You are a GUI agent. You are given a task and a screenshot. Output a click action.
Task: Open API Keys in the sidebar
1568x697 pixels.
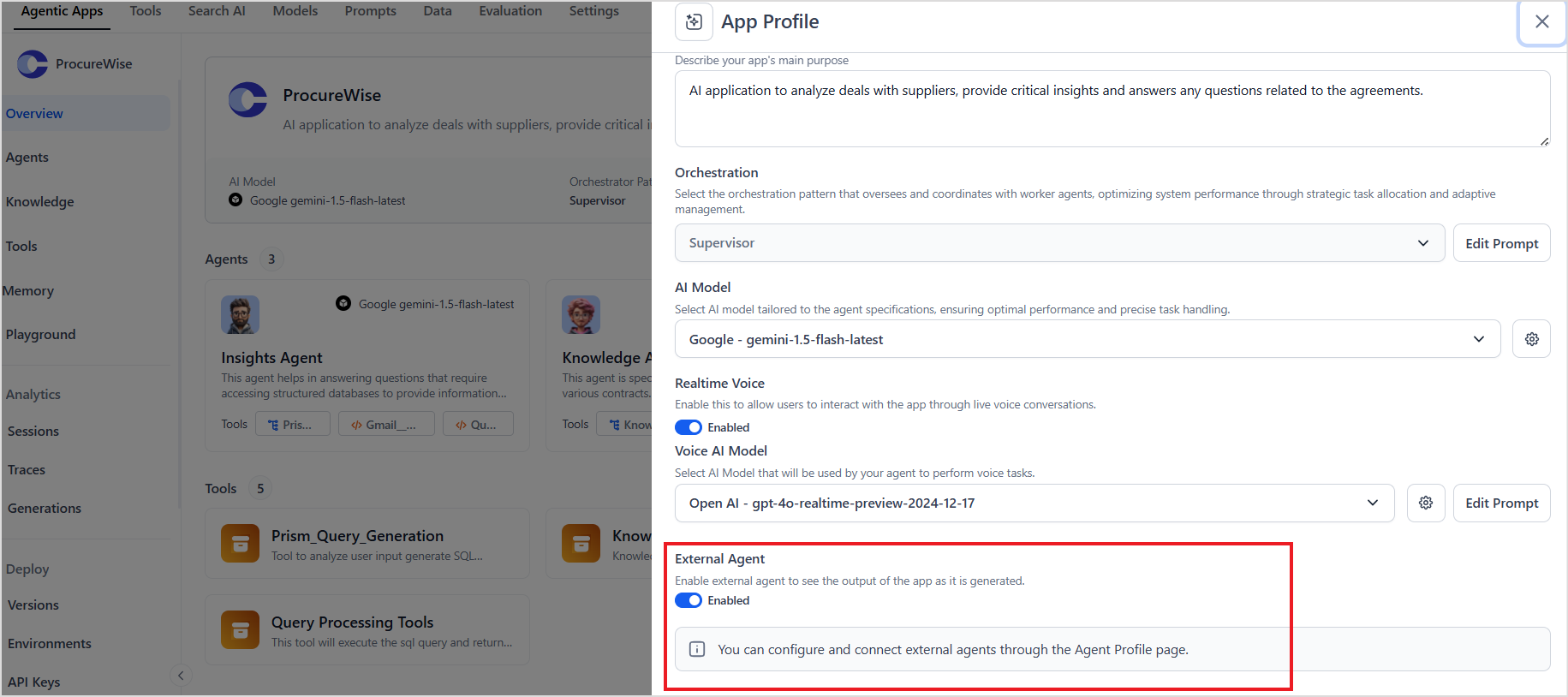coord(34,682)
